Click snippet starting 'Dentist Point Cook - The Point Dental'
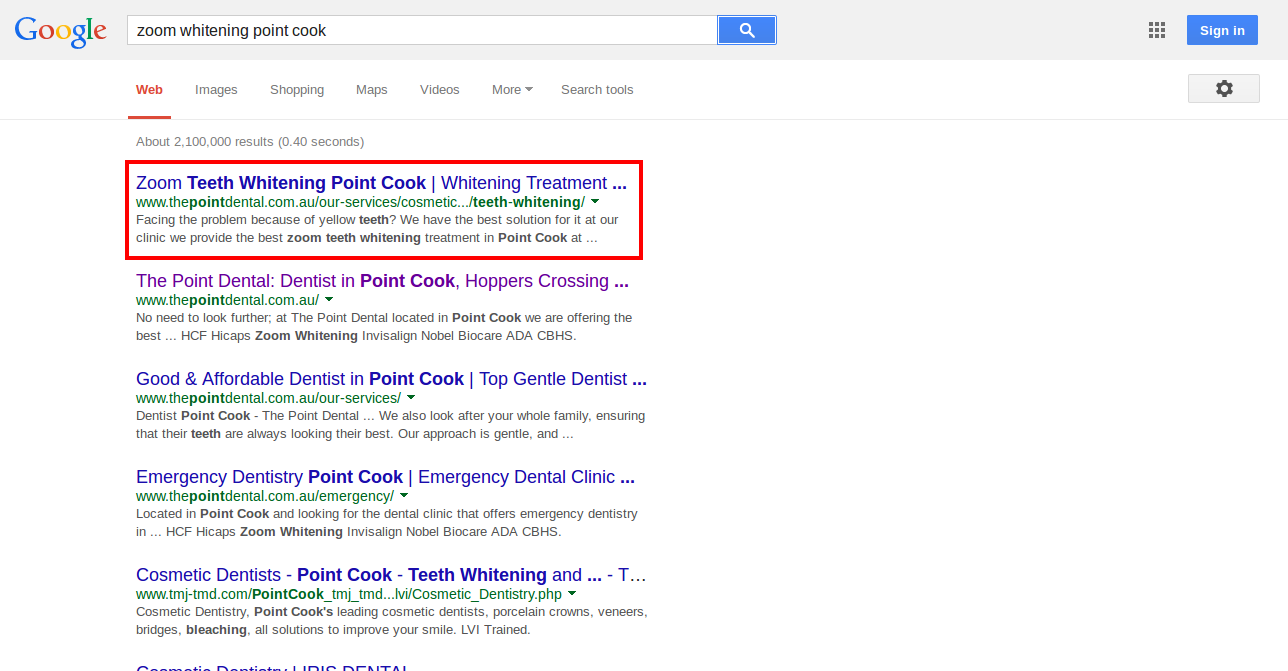 point(391,425)
